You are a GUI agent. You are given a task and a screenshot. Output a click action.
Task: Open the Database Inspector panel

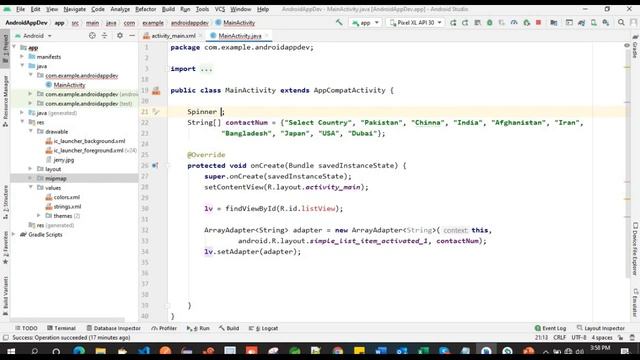114,328
